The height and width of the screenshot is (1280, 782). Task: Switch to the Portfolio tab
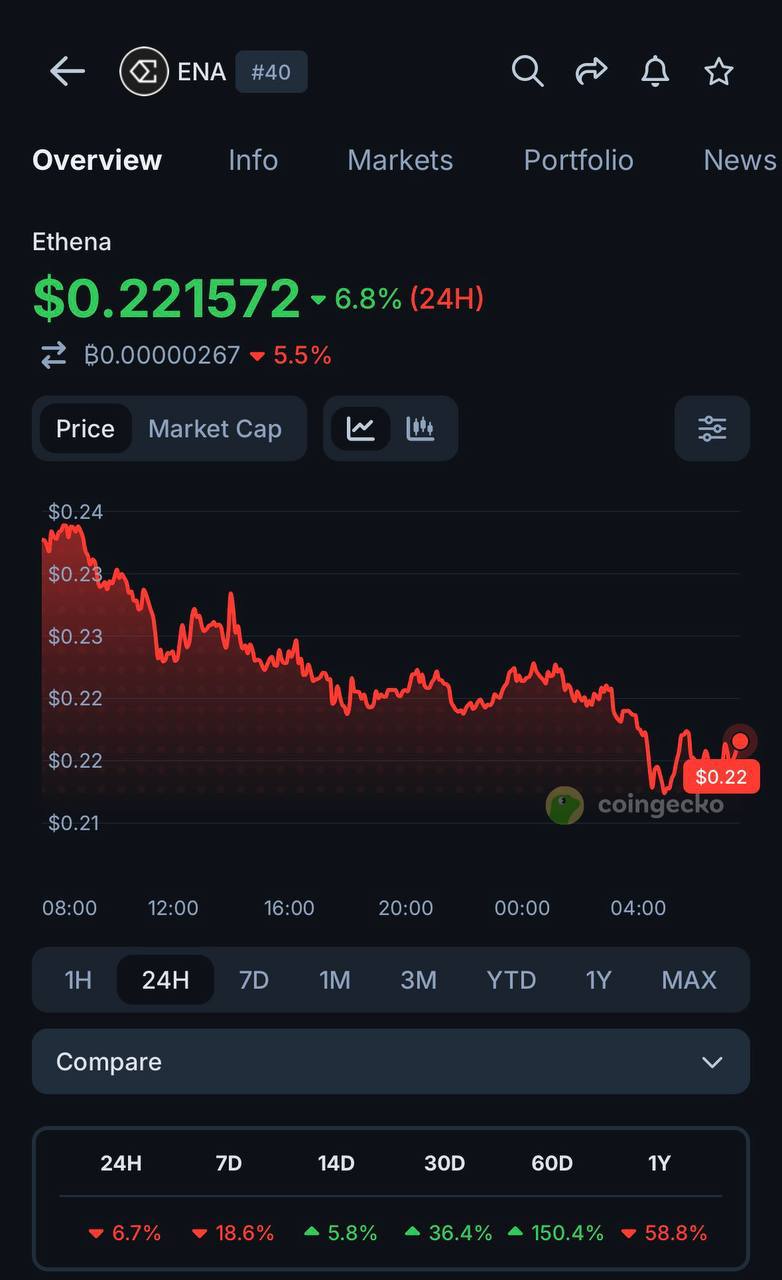(579, 160)
